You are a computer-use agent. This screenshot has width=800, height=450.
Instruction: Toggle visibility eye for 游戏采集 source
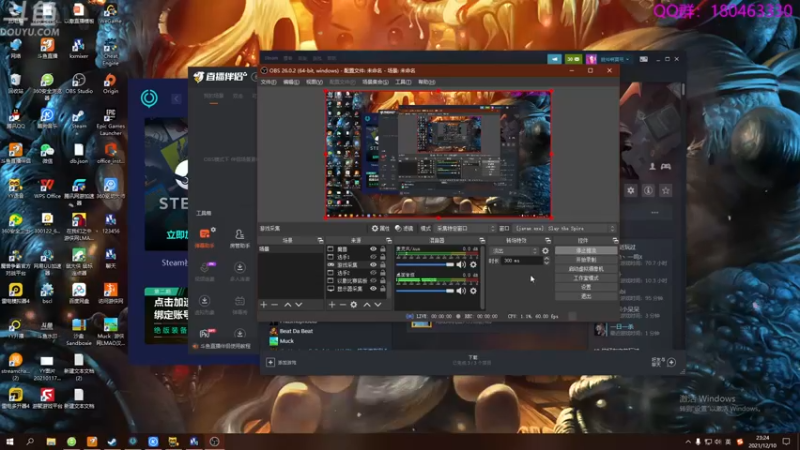(x=373, y=265)
